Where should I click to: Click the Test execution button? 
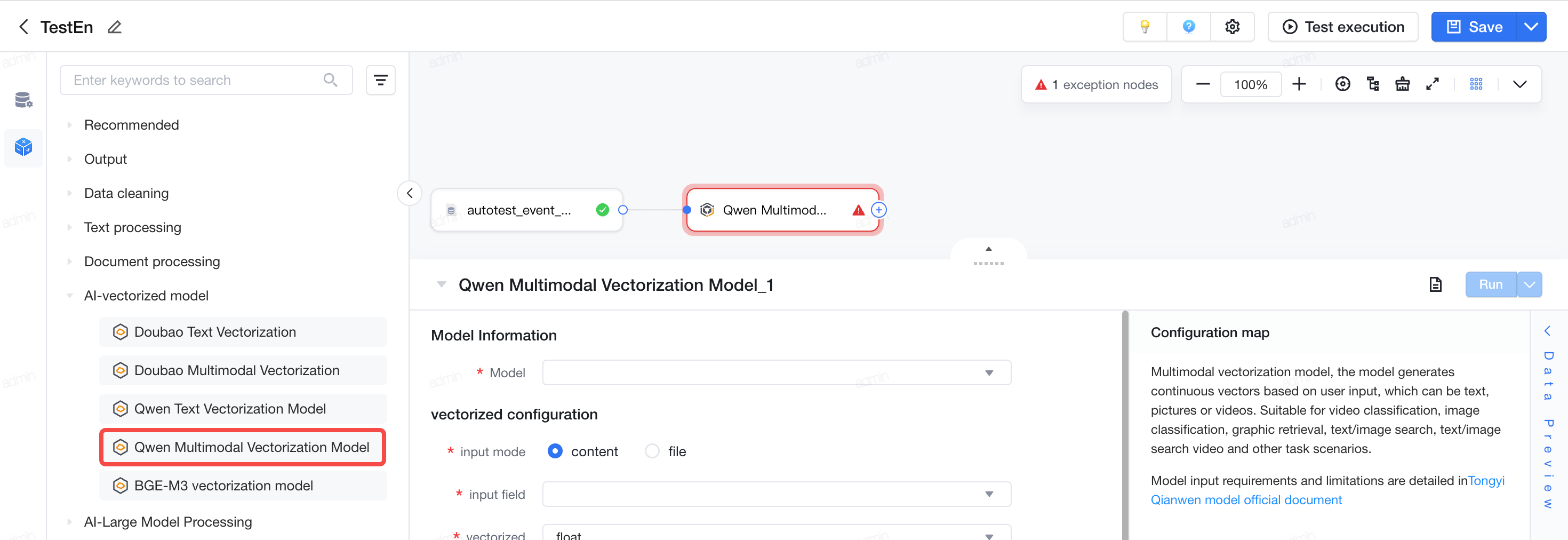point(1343,27)
